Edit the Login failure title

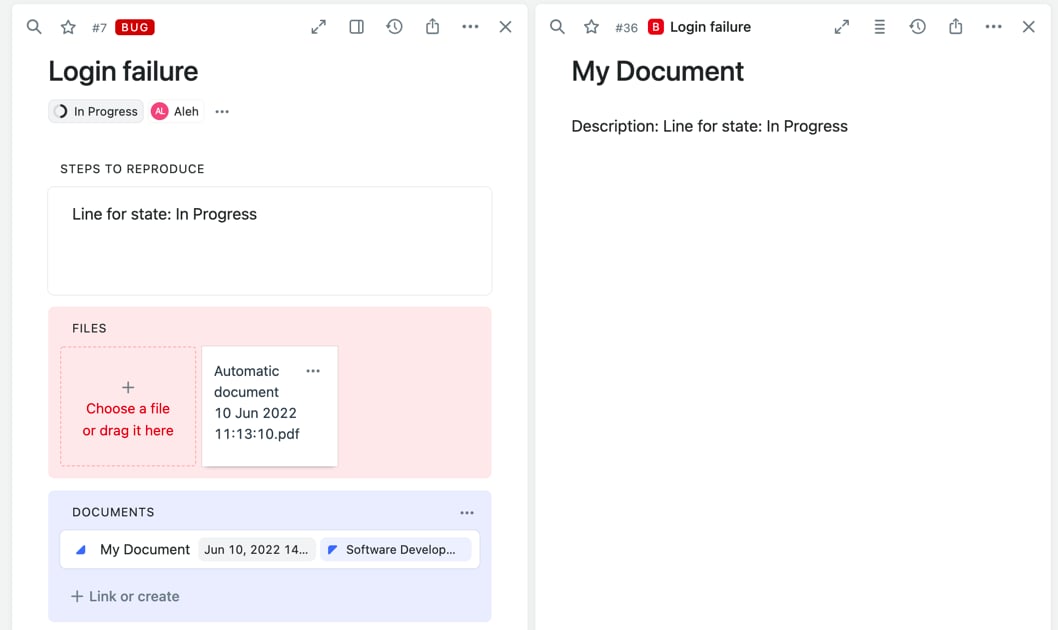pyautogui.click(x=123, y=71)
